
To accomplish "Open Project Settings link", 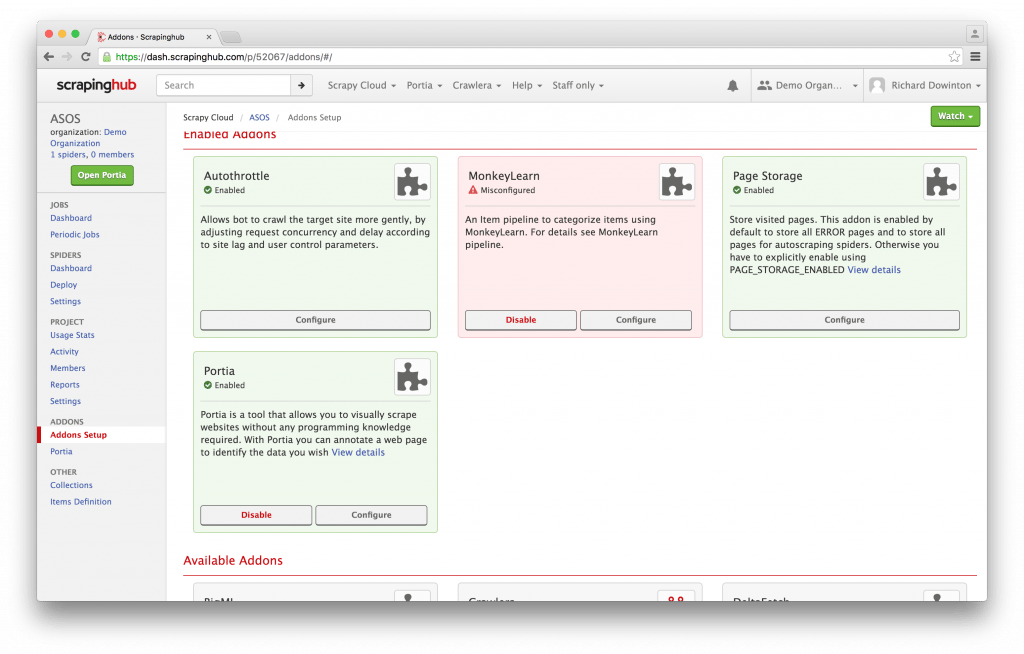I will (65, 401).
